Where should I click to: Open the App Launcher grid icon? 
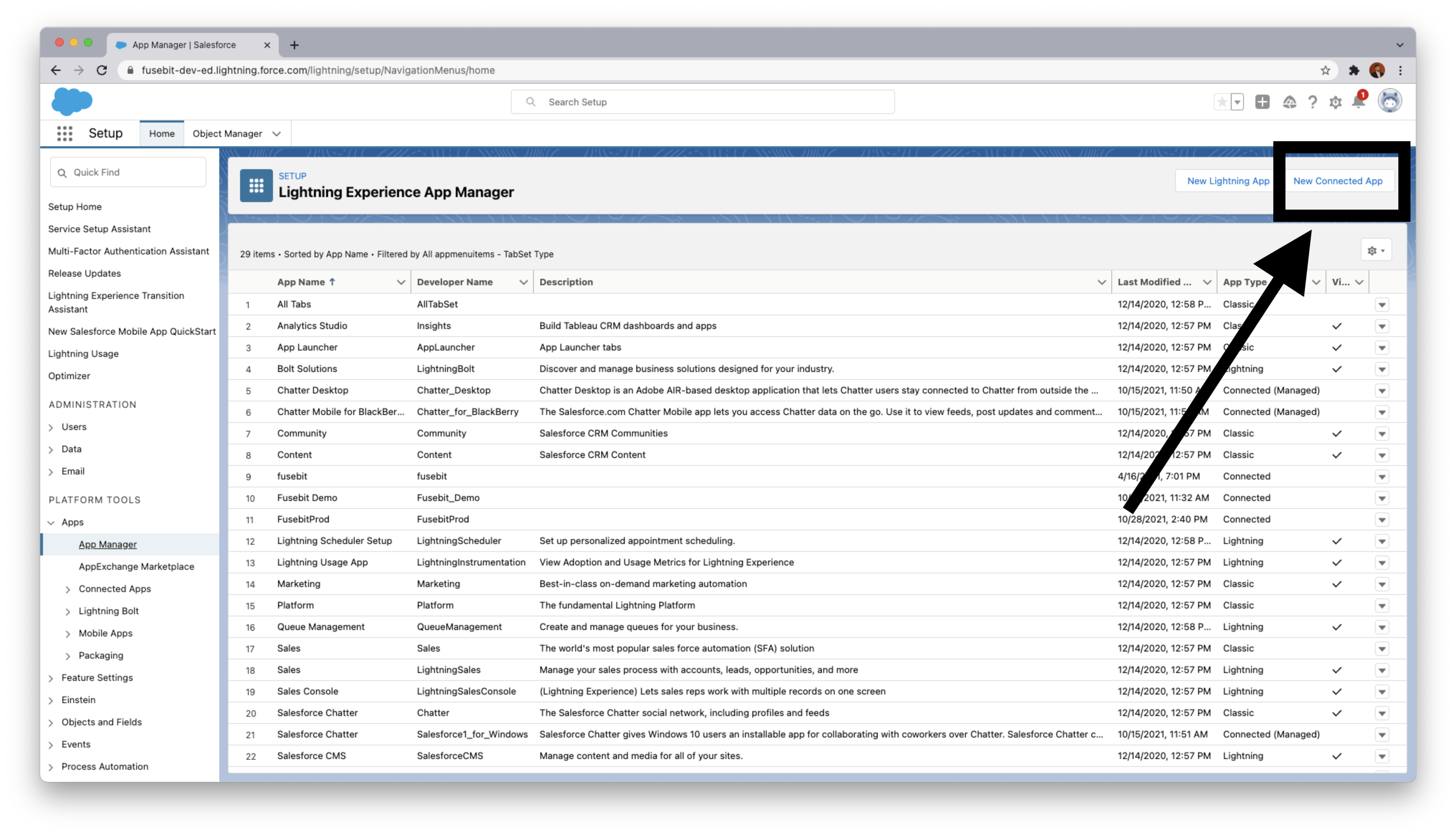point(65,134)
